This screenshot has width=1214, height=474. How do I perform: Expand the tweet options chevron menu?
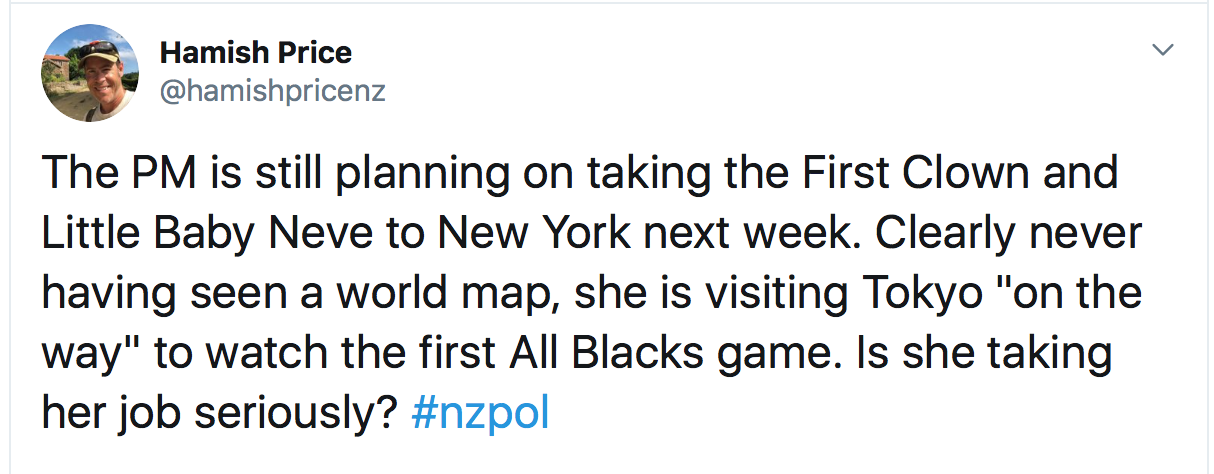pyautogui.click(x=1162, y=49)
